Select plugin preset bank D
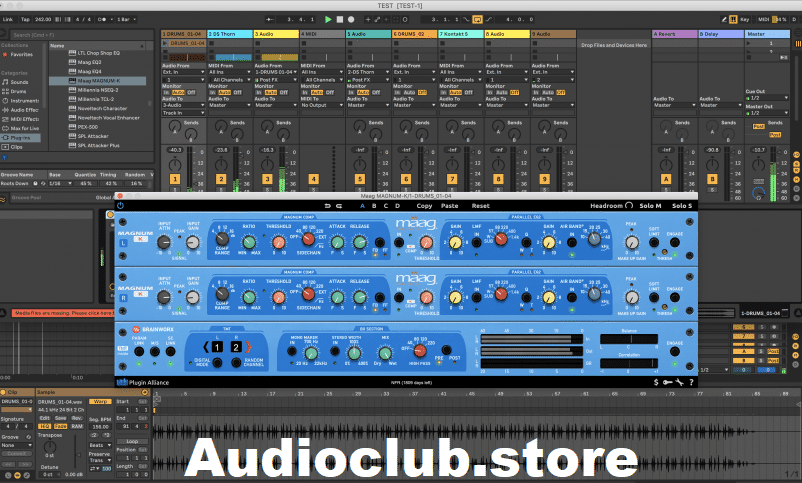 (397, 206)
